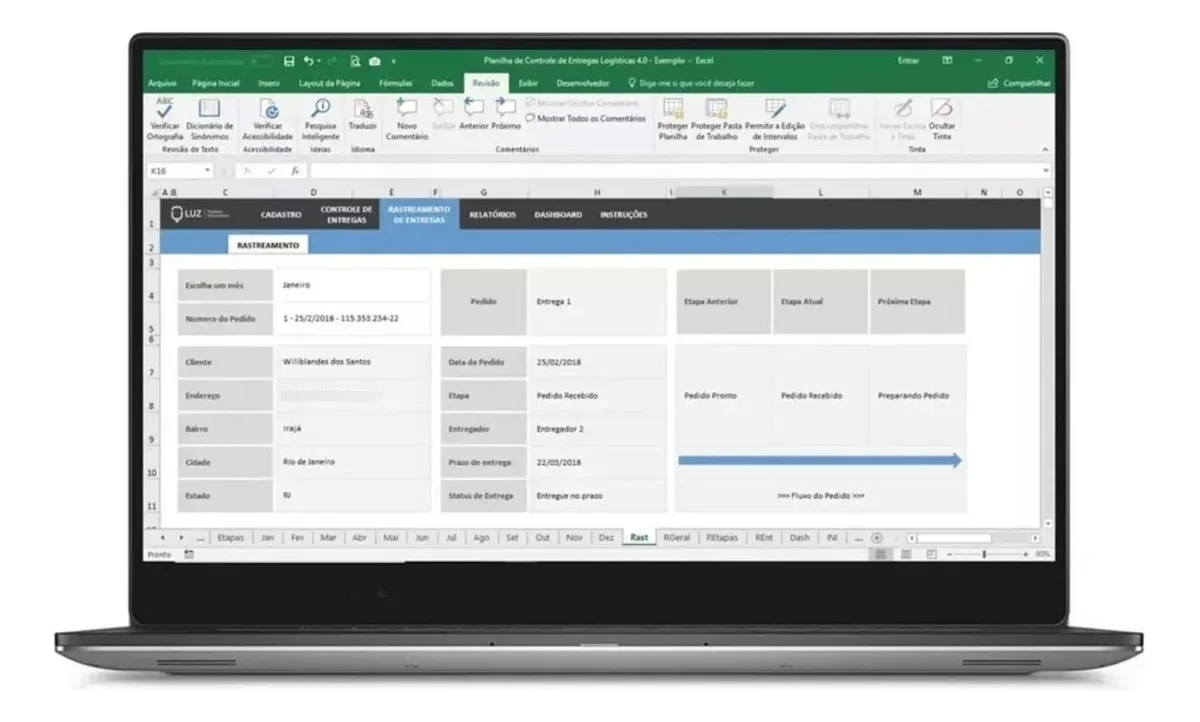
Task: Open RELATÓRIOS section in sheet header
Action: [493, 215]
